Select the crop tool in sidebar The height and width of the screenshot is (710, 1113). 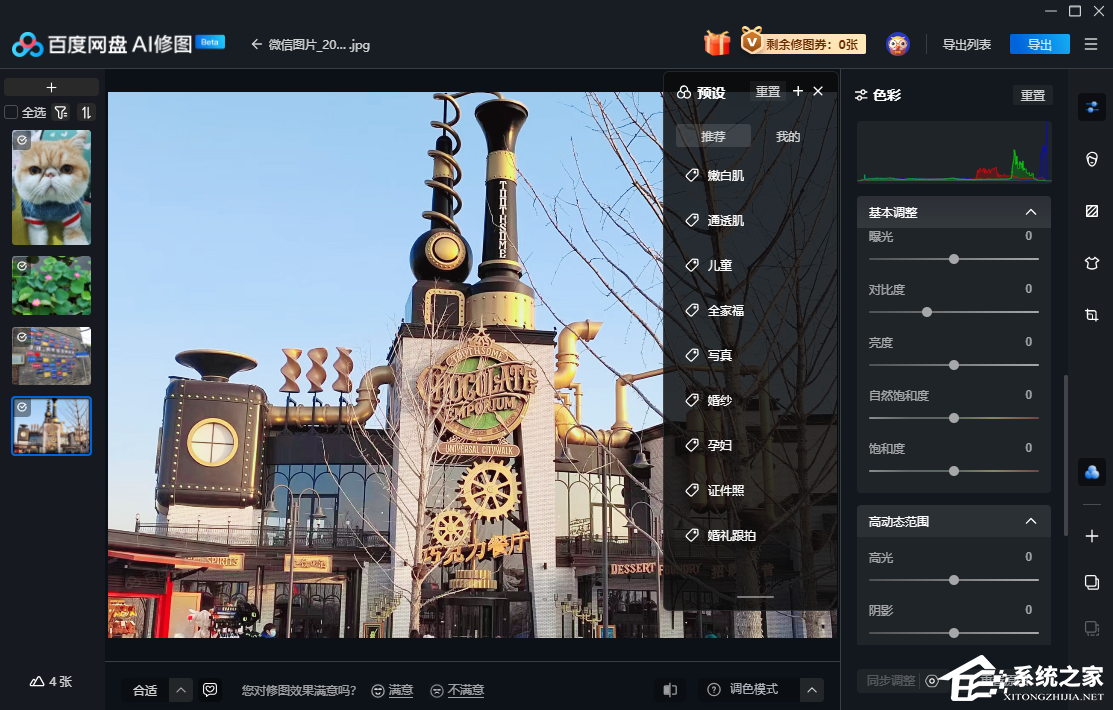(x=1092, y=315)
